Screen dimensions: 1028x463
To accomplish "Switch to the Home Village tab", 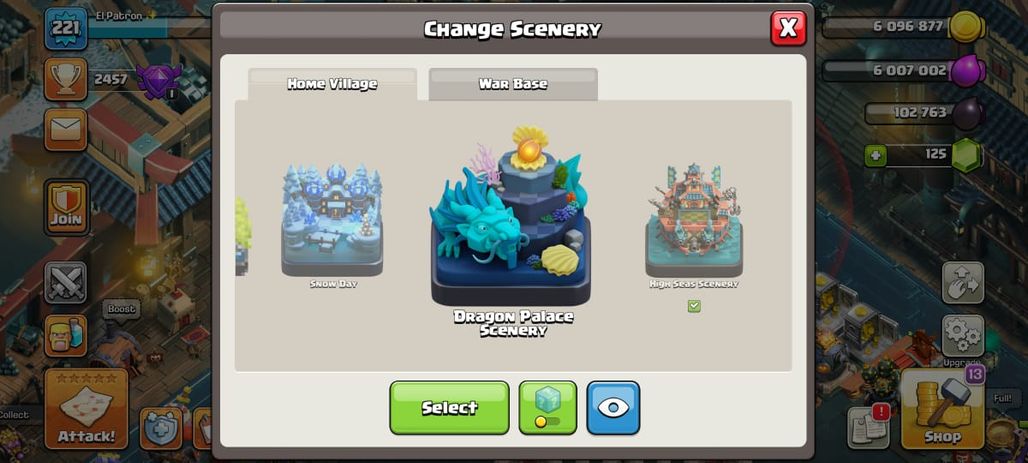I will (x=332, y=84).
